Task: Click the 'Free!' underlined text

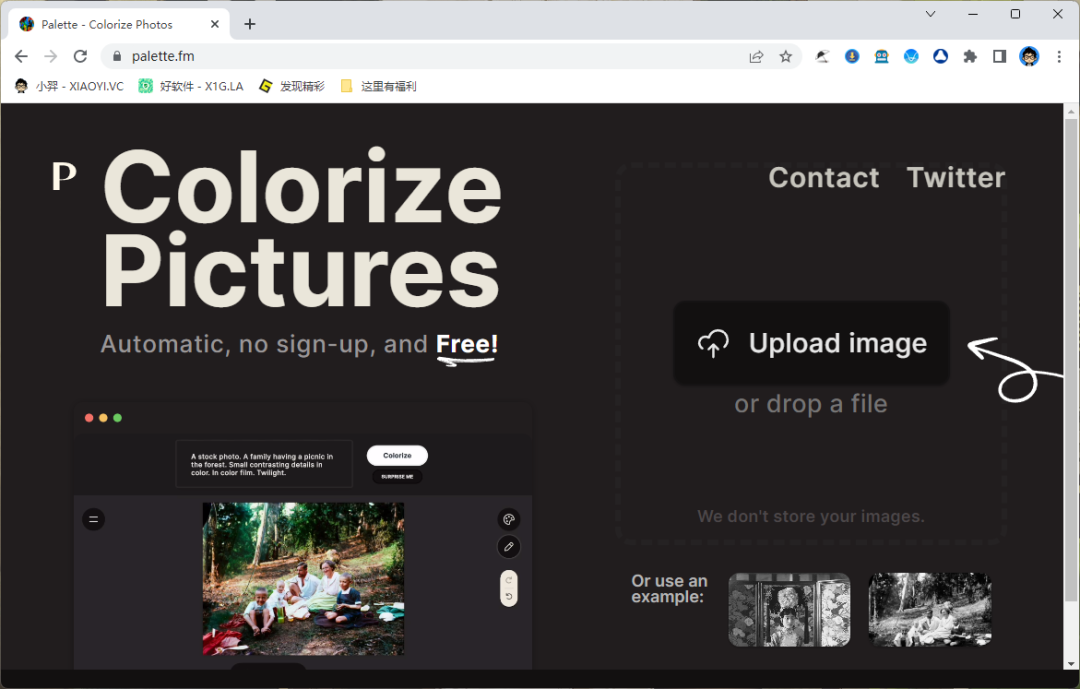Action: tap(466, 344)
